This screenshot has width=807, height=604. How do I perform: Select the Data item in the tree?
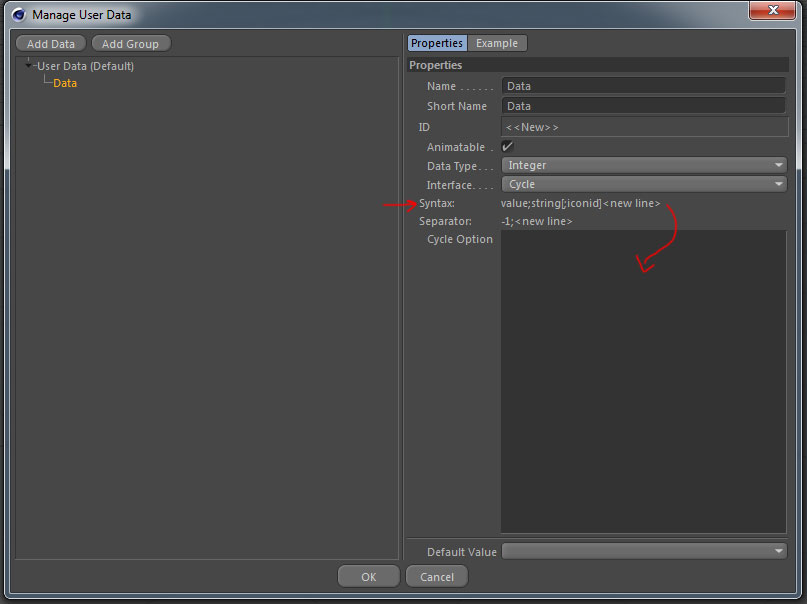pyautogui.click(x=65, y=83)
